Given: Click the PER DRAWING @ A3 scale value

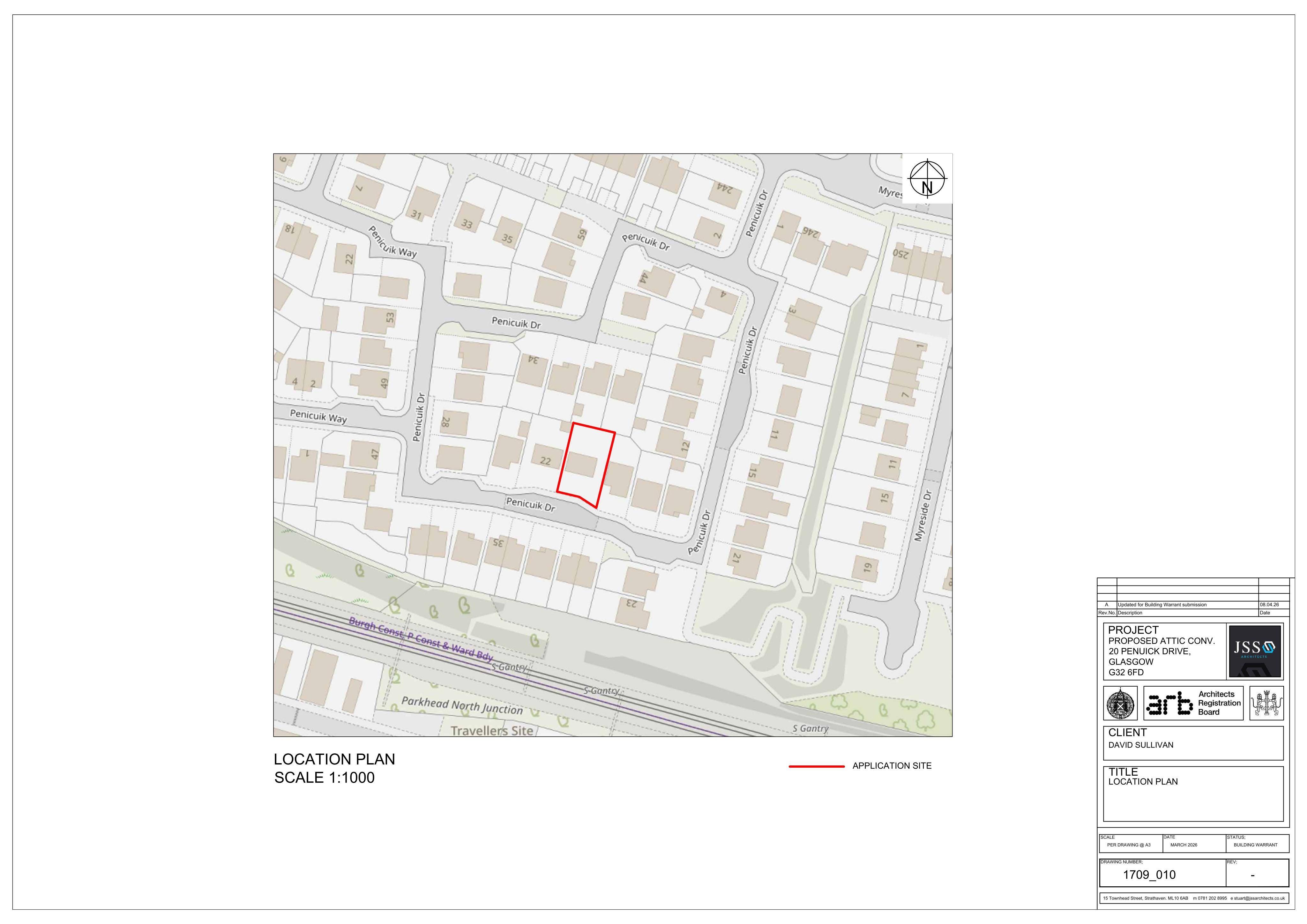Looking at the screenshot, I should coord(1128,845).
